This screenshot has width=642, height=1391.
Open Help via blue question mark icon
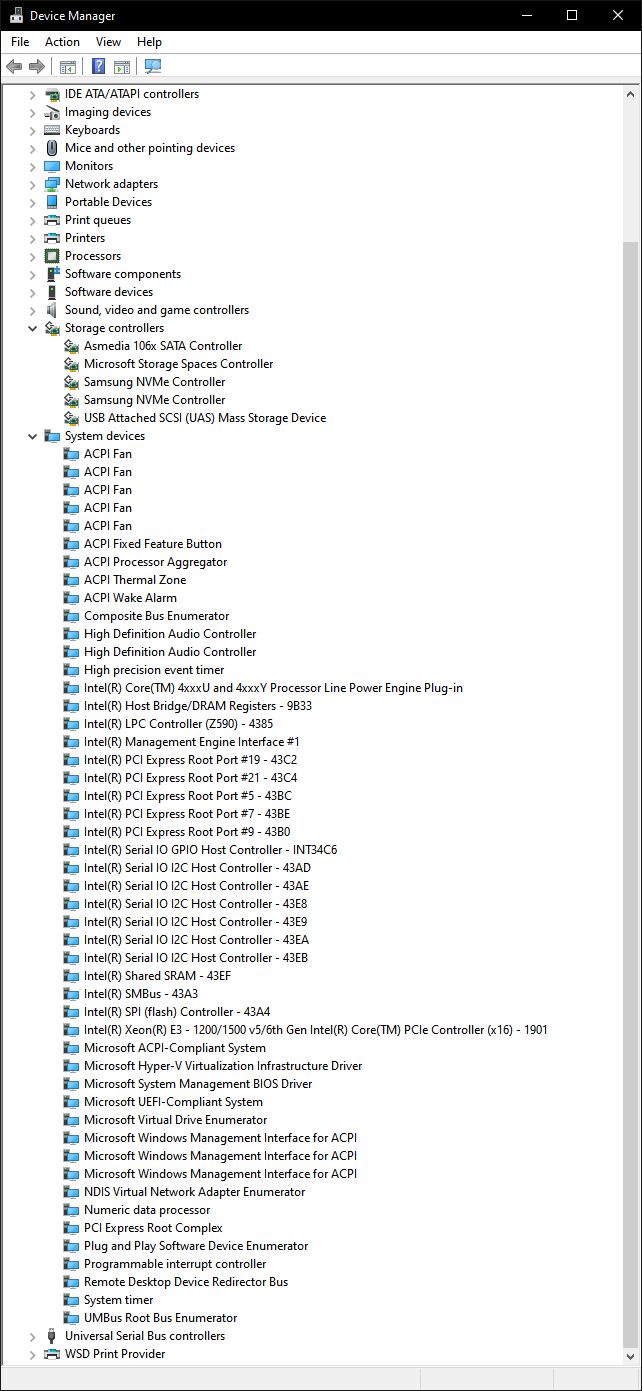[x=98, y=67]
